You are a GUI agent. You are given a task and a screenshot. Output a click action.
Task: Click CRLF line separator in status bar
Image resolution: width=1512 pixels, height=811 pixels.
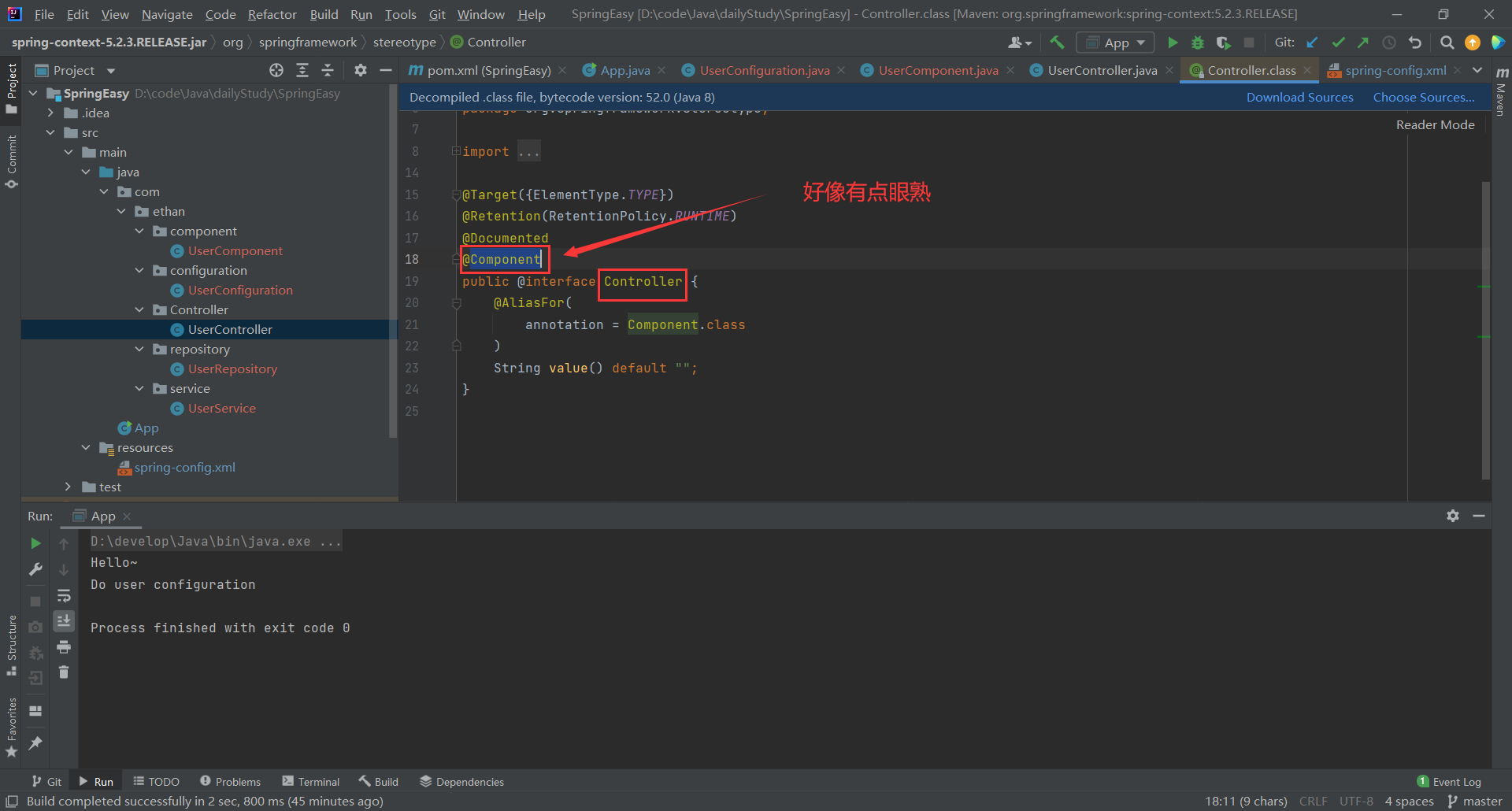[1313, 801]
